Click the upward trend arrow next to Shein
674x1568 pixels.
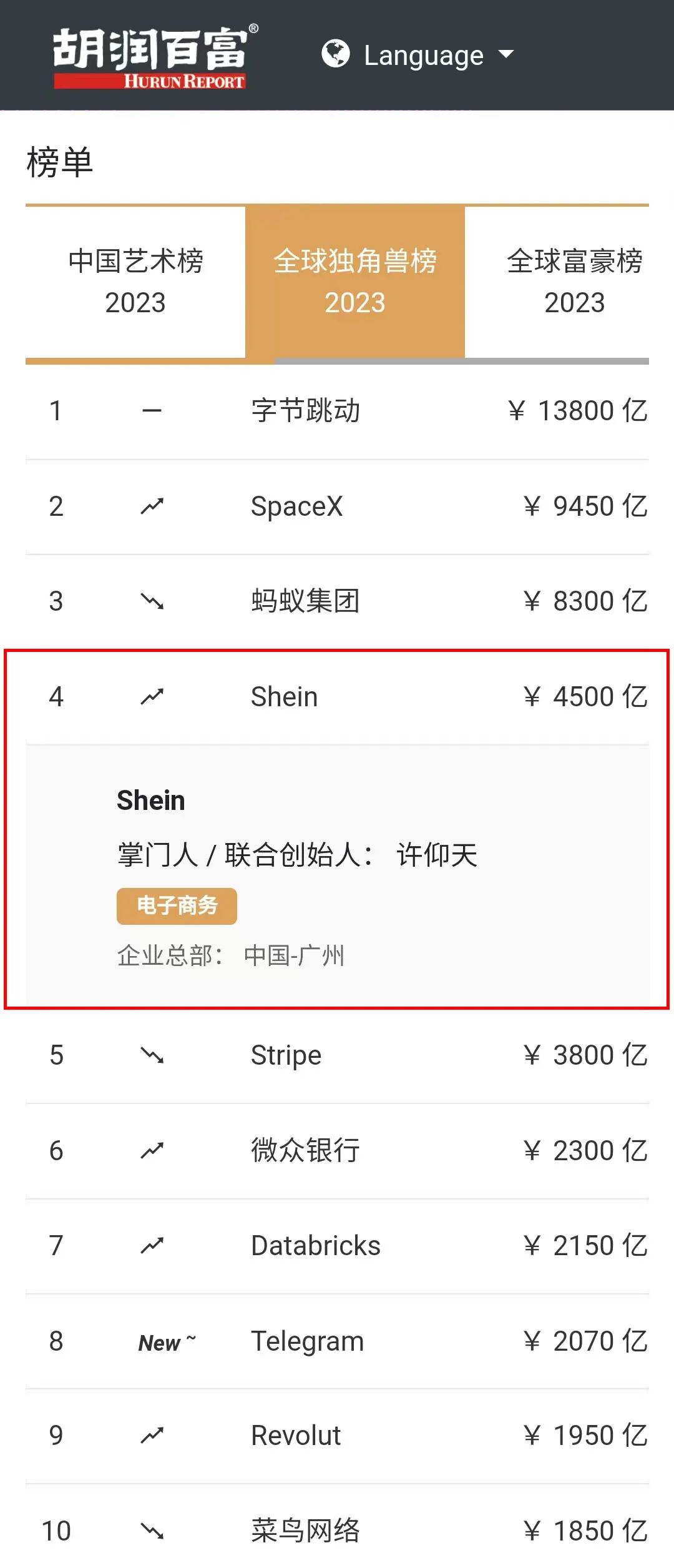click(152, 696)
